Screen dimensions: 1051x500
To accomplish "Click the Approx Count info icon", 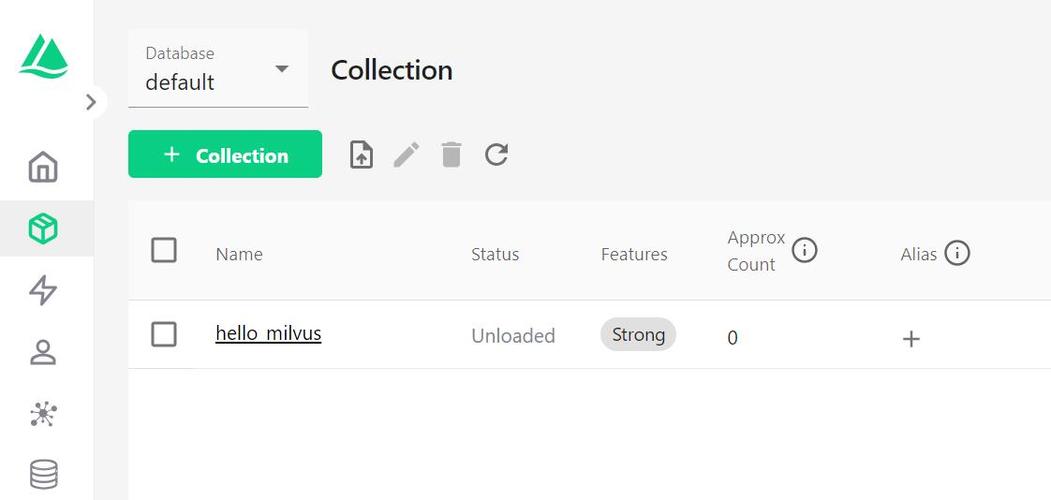I will pyautogui.click(x=804, y=250).
